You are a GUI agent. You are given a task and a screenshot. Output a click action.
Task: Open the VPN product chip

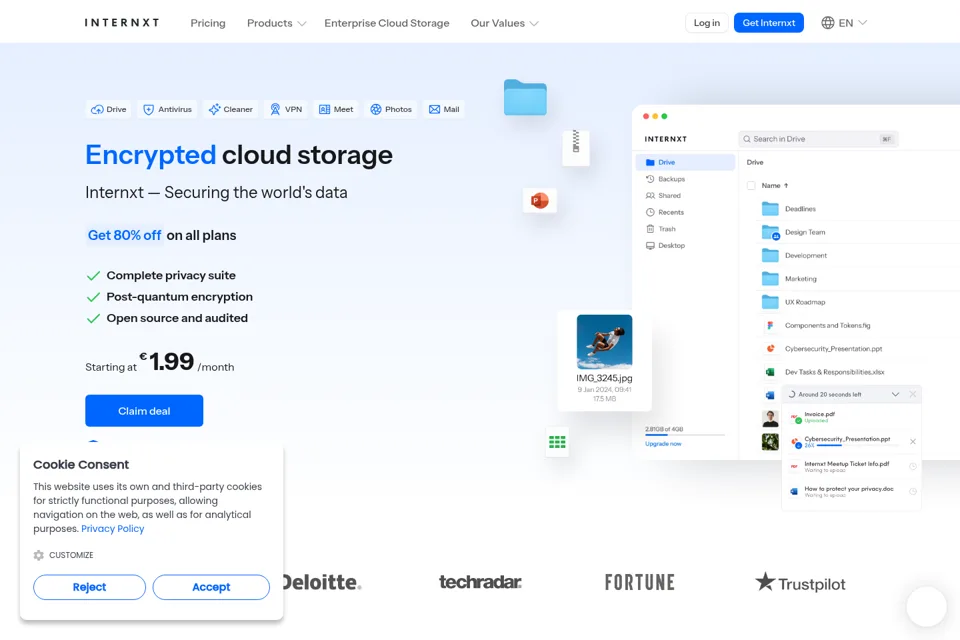(x=286, y=109)
